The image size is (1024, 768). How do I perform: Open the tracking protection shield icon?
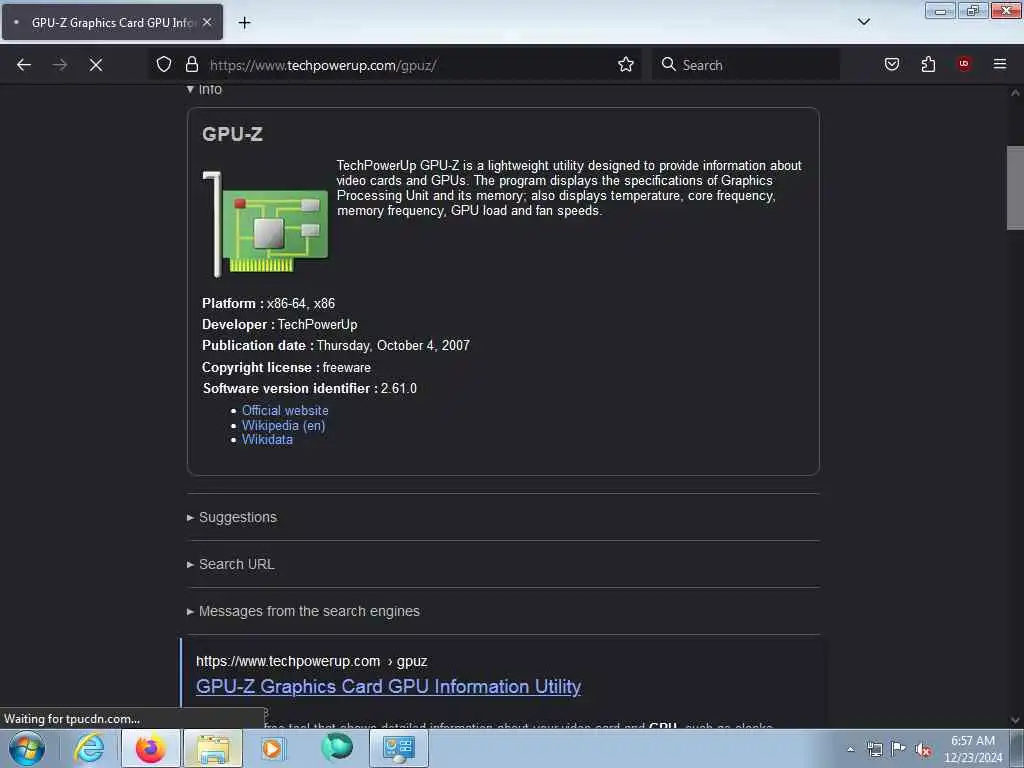tap(164, 64)
